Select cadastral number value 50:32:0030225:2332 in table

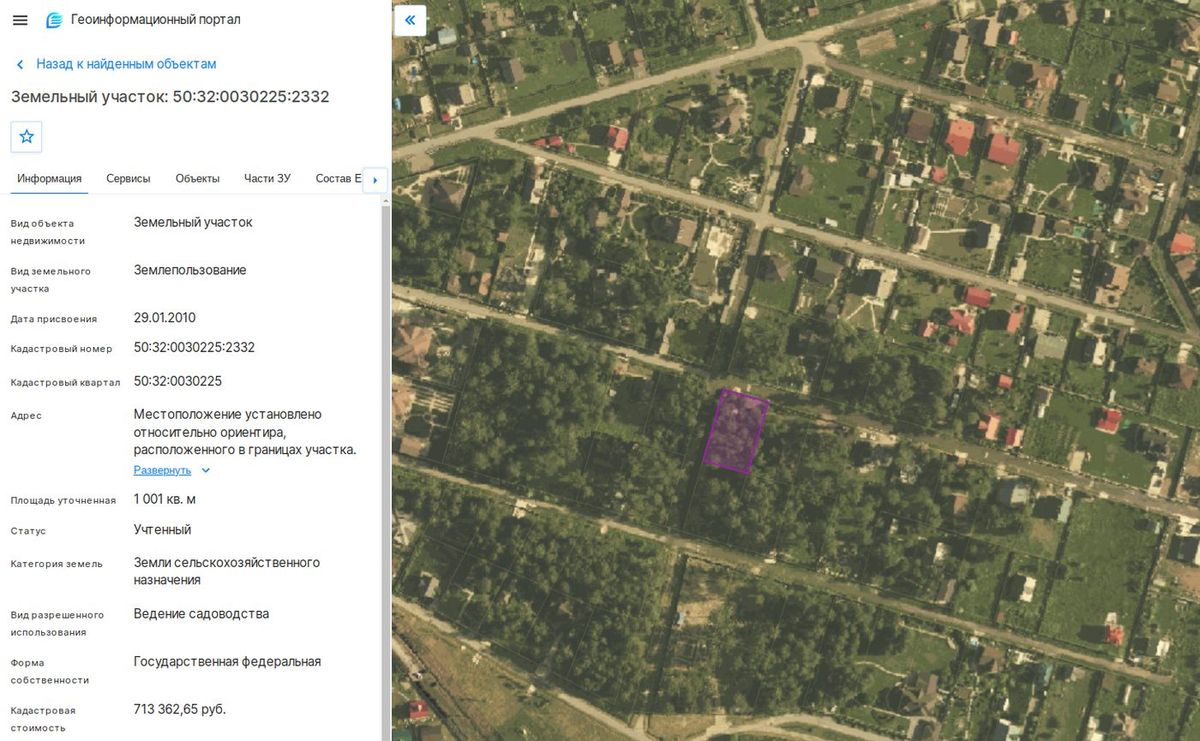[194, 348]
